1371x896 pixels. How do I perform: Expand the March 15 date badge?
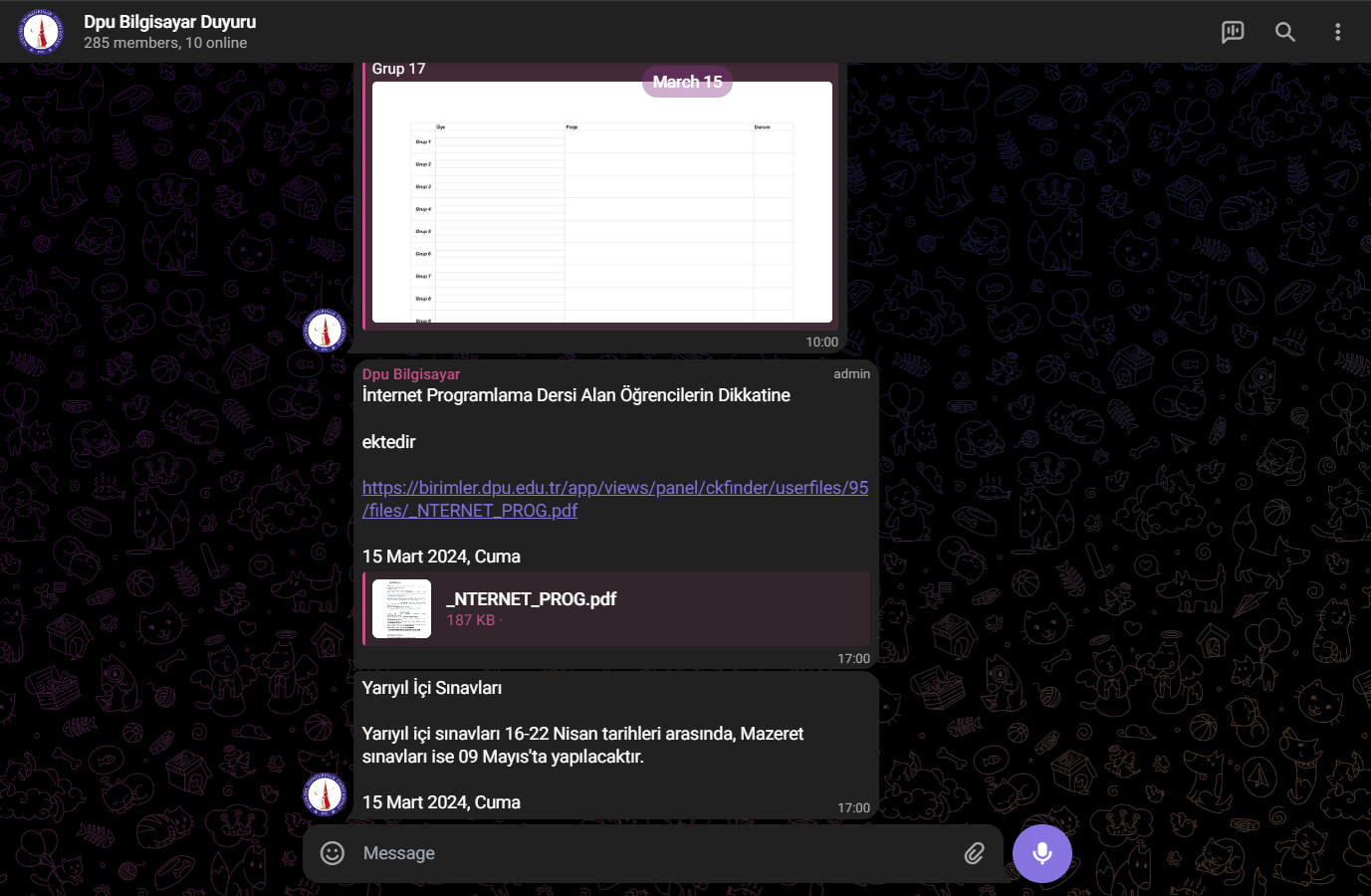tap(687, 82)
